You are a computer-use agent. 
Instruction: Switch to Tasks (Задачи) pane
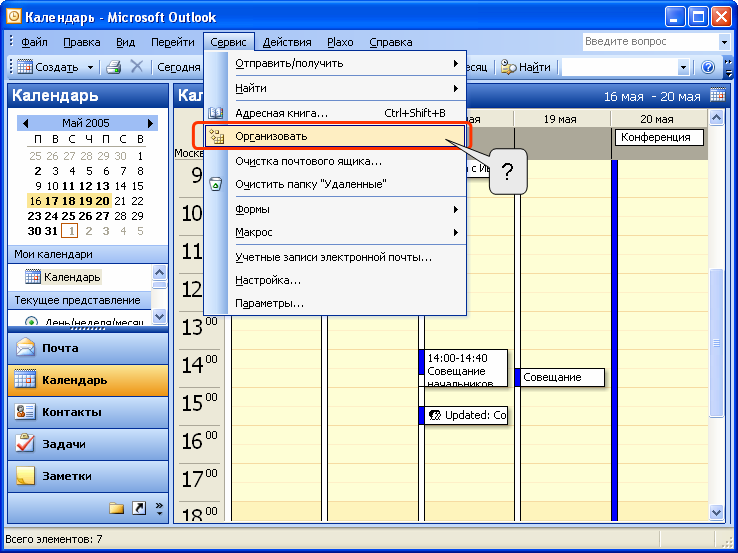point(88,444)
